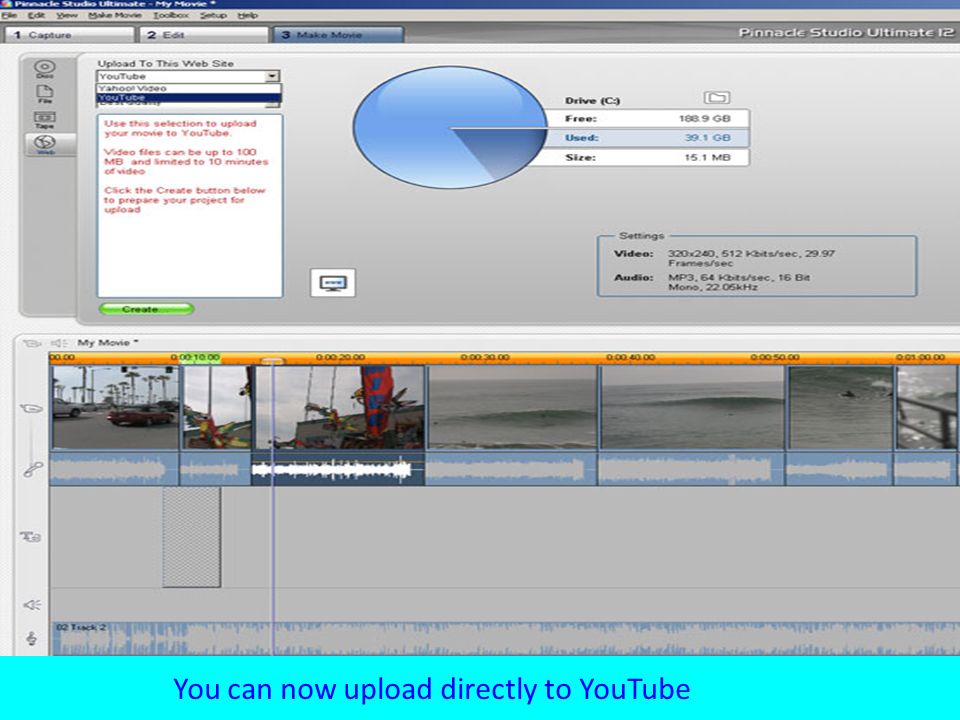Toggle speaker icon beside My Movie title
The width and height of the screenshot is (960, 720).
coord(59,343)
